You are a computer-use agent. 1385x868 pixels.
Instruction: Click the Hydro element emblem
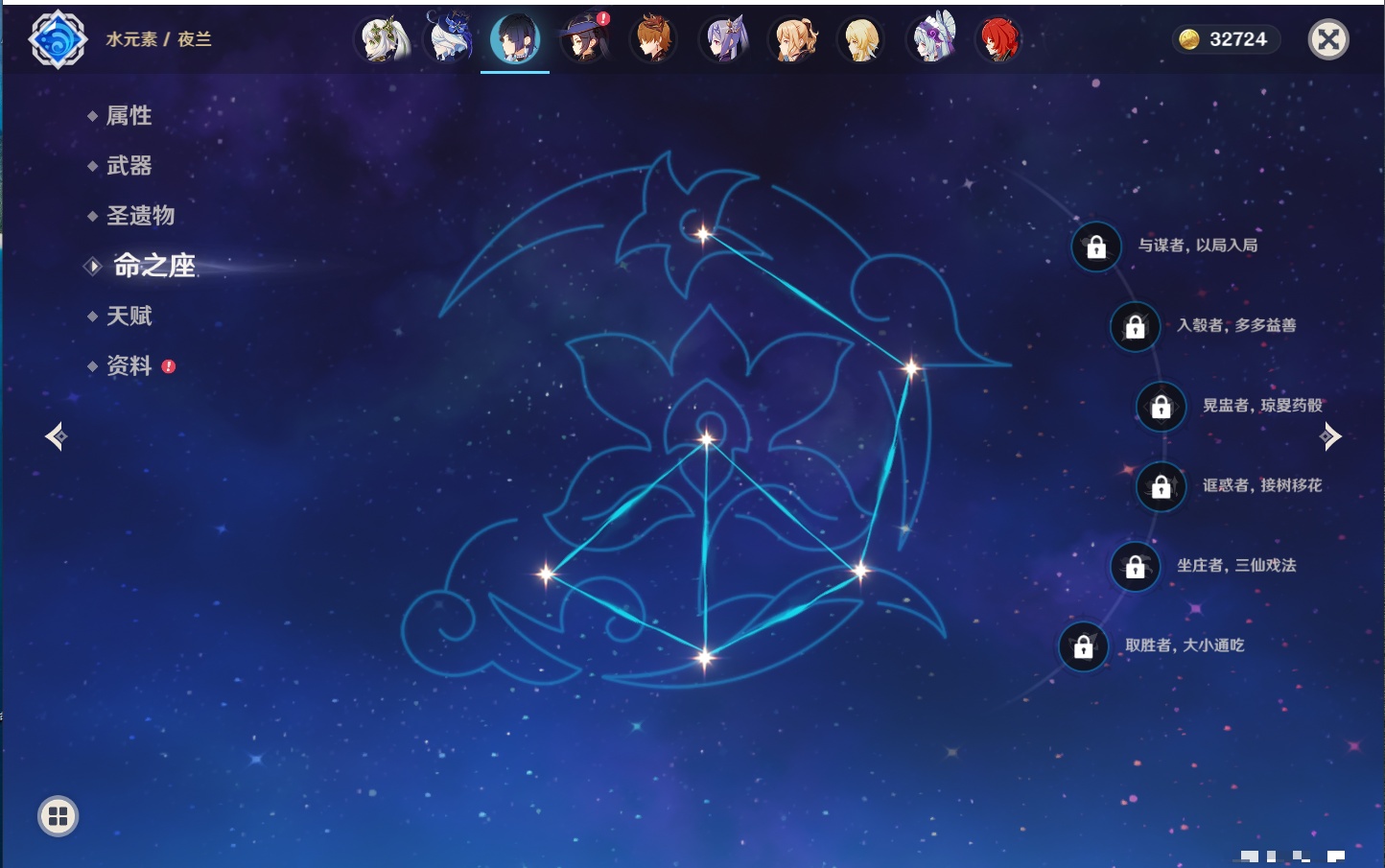click(x=59, y=39)
